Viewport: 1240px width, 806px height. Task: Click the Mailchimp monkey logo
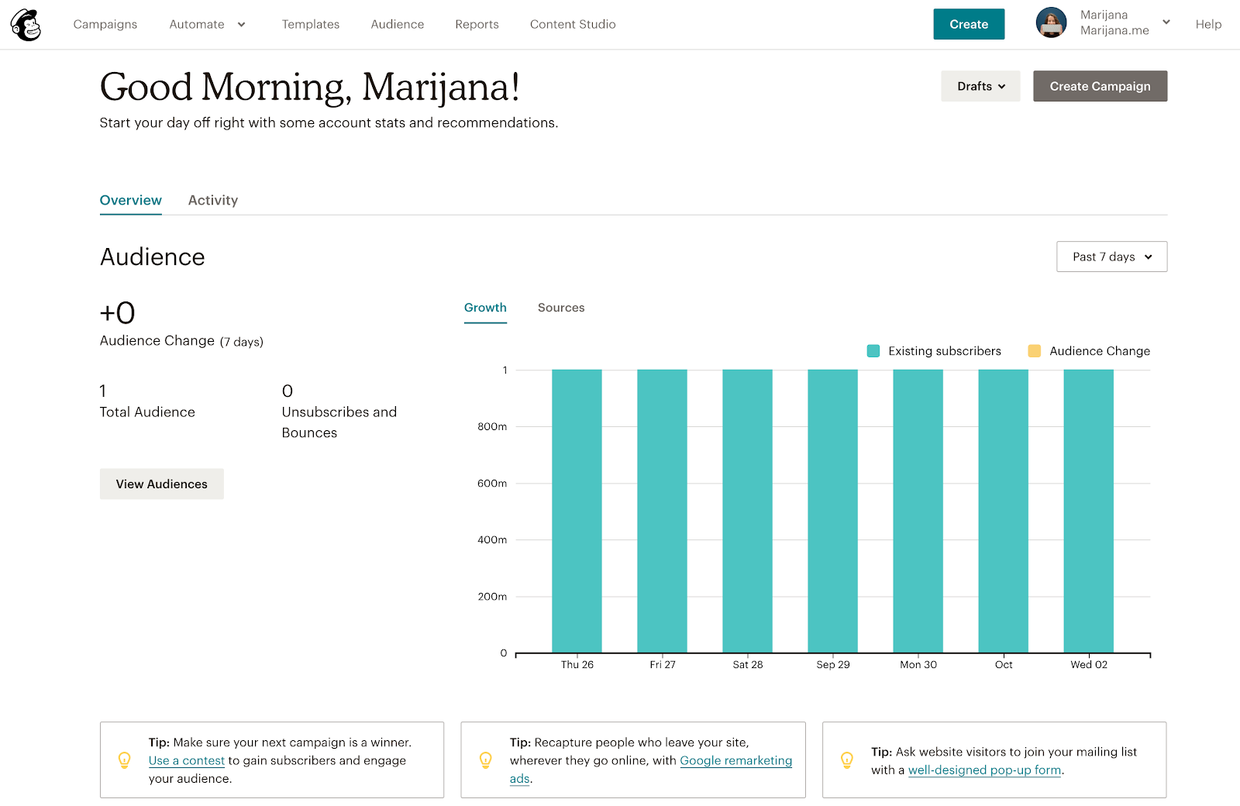point(26,25)
